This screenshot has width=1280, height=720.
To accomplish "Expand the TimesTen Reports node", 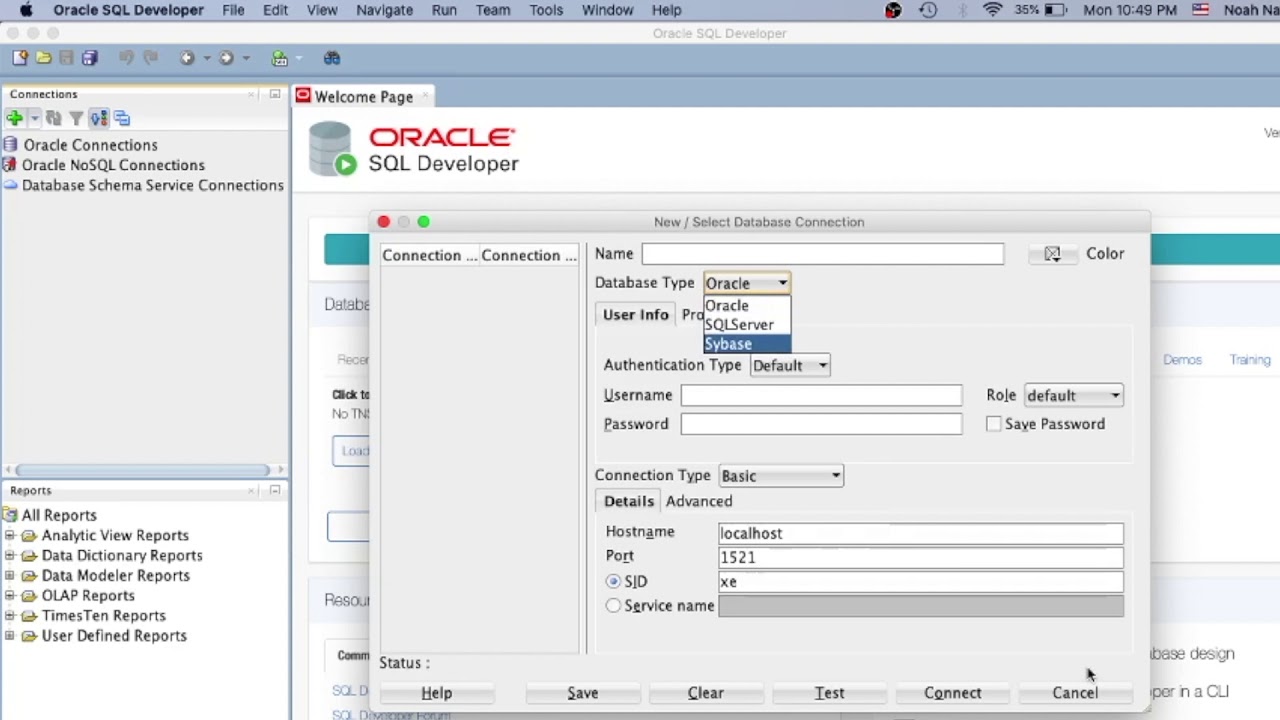I will (x=10, y=616).
